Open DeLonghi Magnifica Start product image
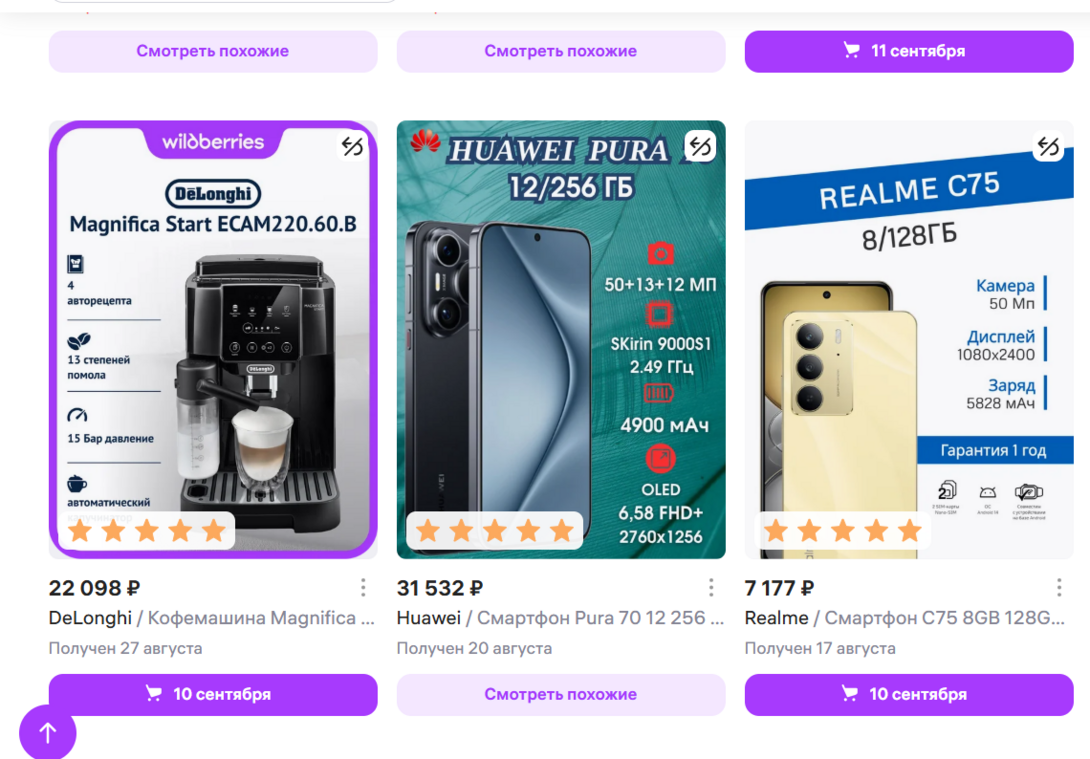 click(213, 339)
